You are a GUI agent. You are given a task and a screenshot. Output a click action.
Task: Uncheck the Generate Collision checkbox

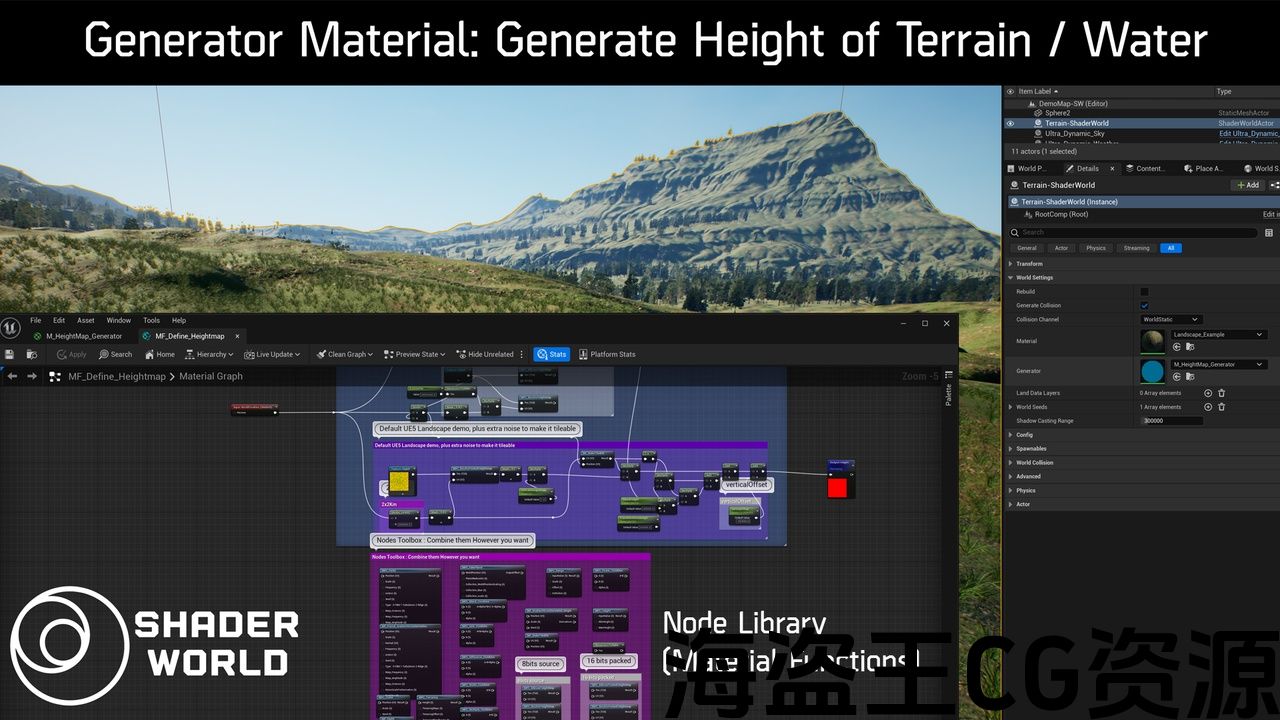pyautogui.click(x=1144, y=306)
